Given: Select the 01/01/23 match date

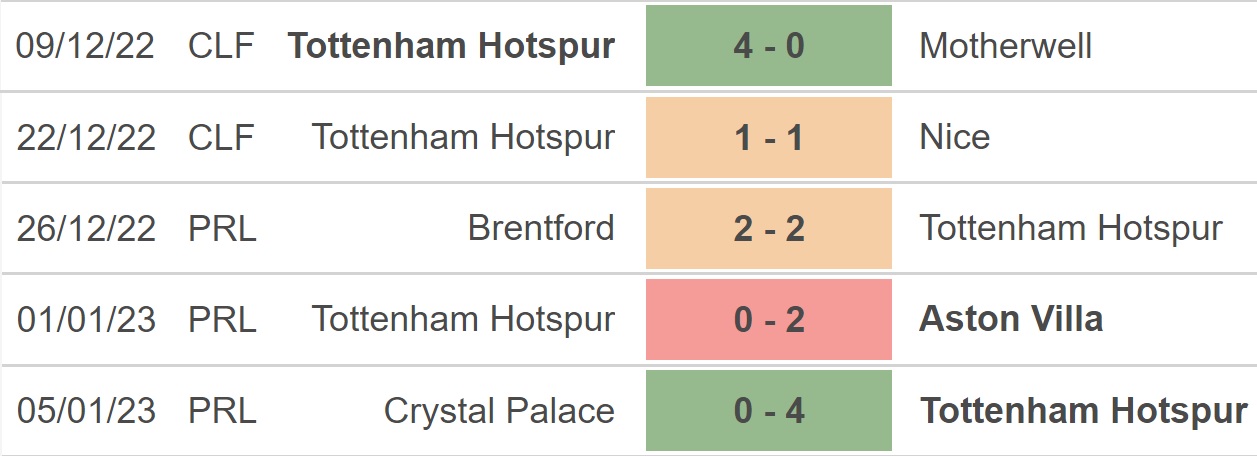Looking at the screenshot, I should pyautogui.click(x=86, y=319).
